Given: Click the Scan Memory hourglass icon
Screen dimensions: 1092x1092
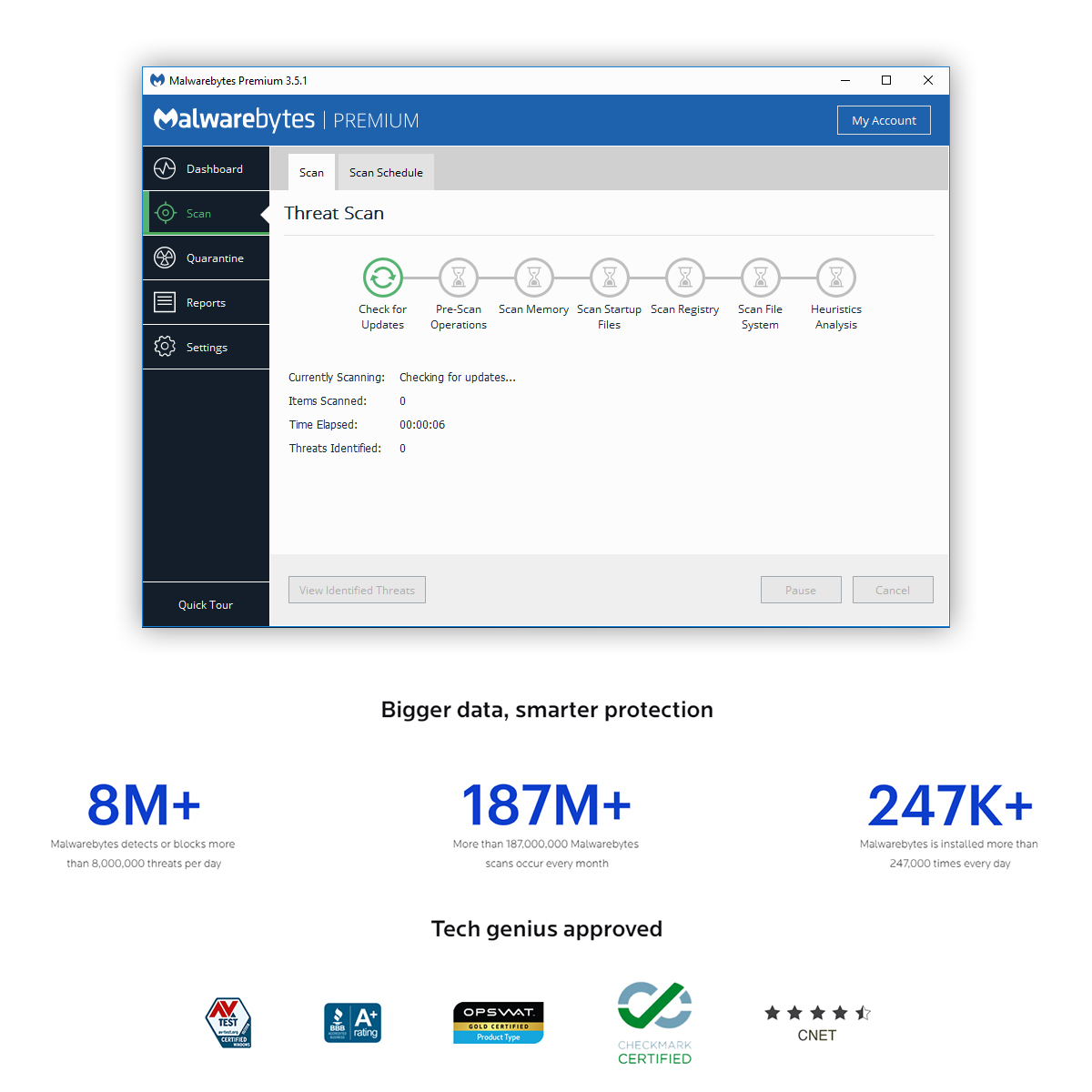Looking at the screenshot, I should pyautogui.click(x=534, y=278).
